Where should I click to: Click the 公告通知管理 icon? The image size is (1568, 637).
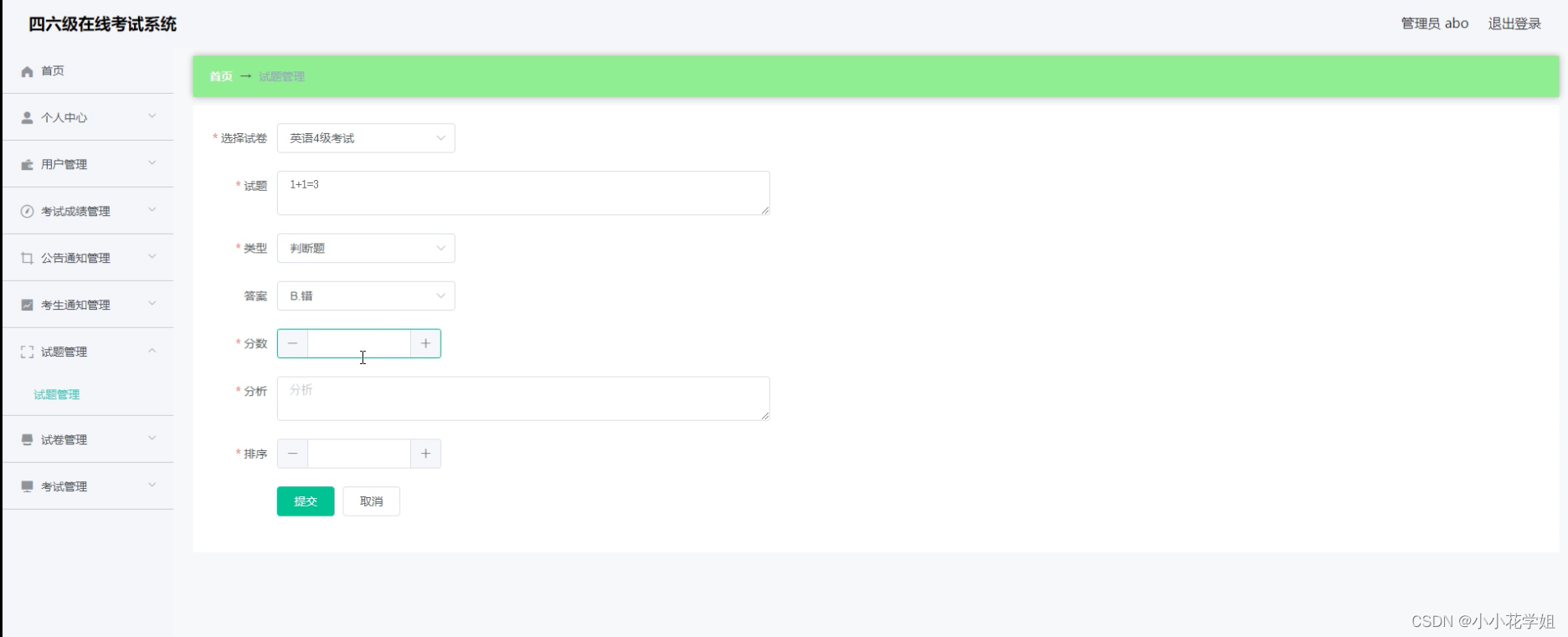click(x=26, y=258)
